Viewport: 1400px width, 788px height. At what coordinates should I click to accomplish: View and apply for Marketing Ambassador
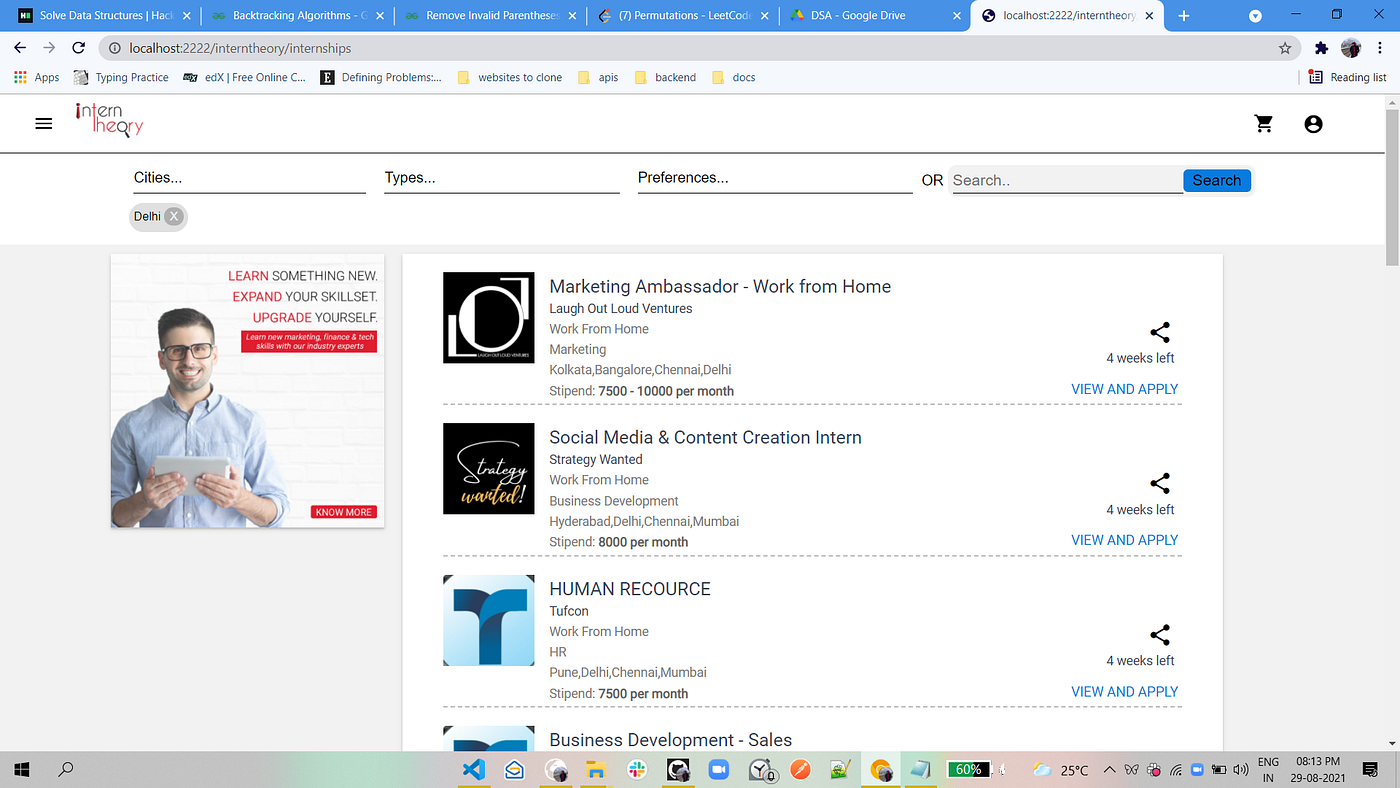[1124, 389]
